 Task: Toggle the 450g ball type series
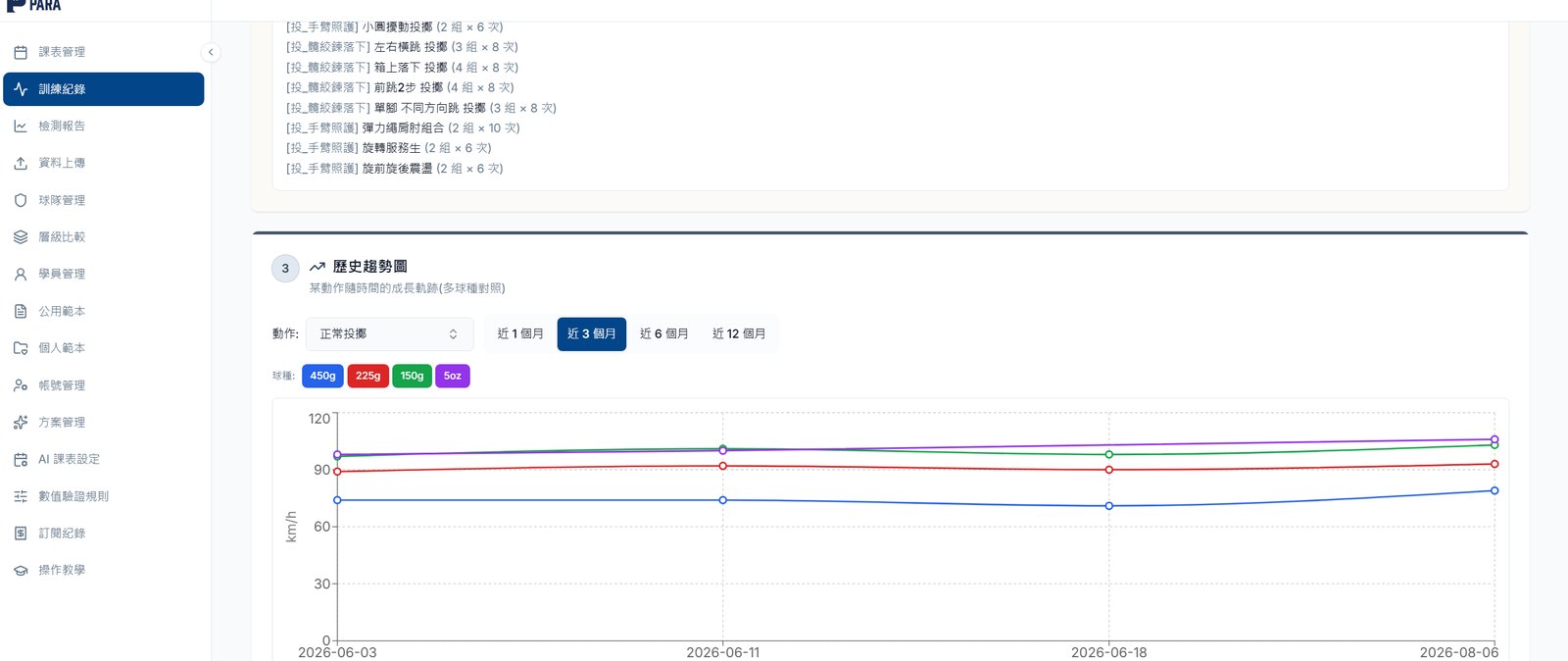pyautogui.click(x=322, y=376)
